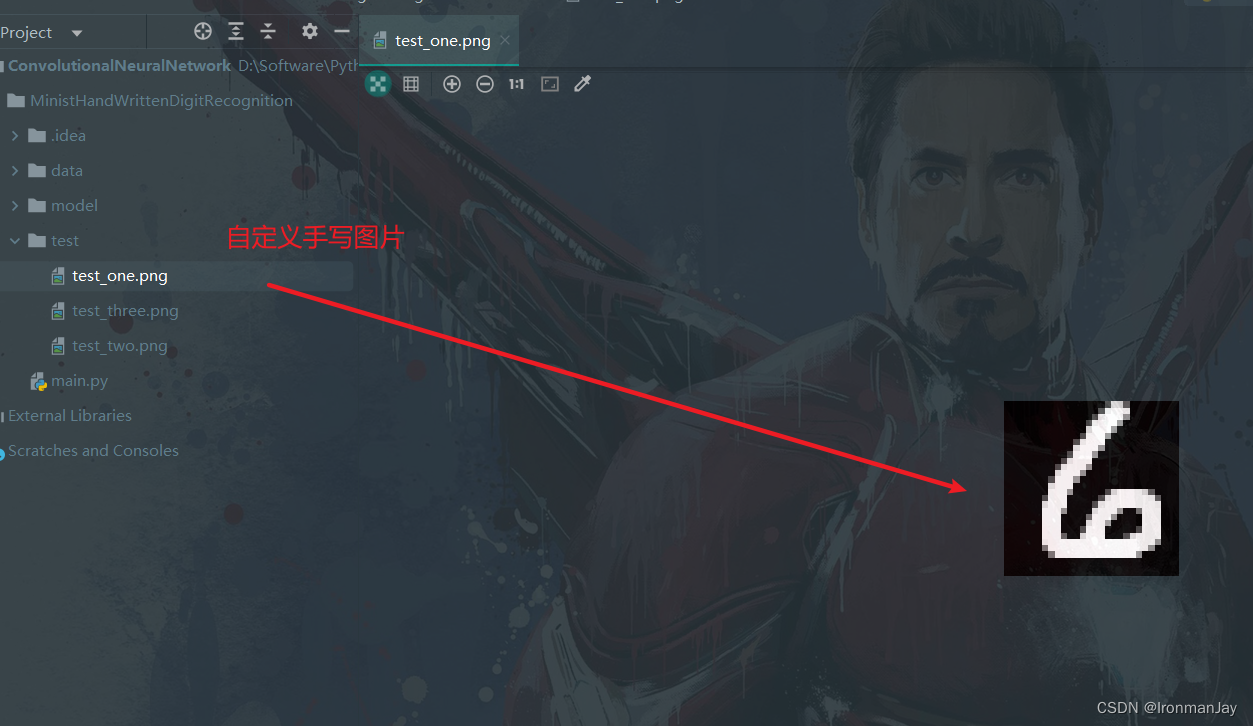Image resolution: width=1253 pixels, height=726 pixels.
Task: Toggle image grid display
Action: pyautogui.click(x=411, y=84)
